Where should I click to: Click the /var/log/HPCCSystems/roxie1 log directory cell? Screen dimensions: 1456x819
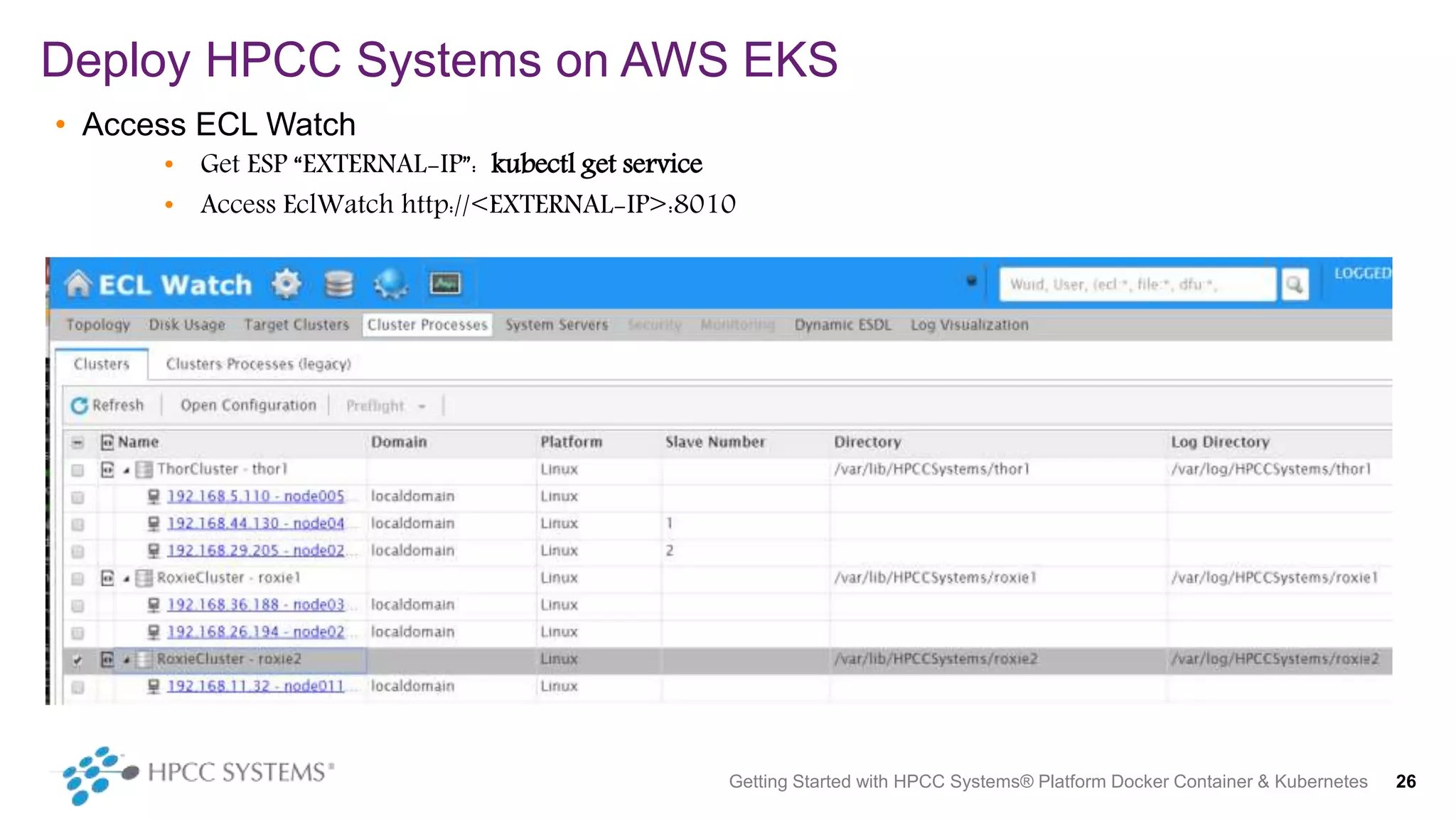tap(1274, 578)
